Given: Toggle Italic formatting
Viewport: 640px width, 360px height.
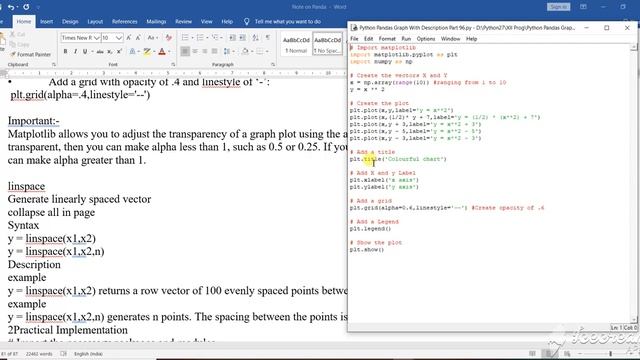Looking at the screenshot, I should pyautogui.click(x=76, y=51).
